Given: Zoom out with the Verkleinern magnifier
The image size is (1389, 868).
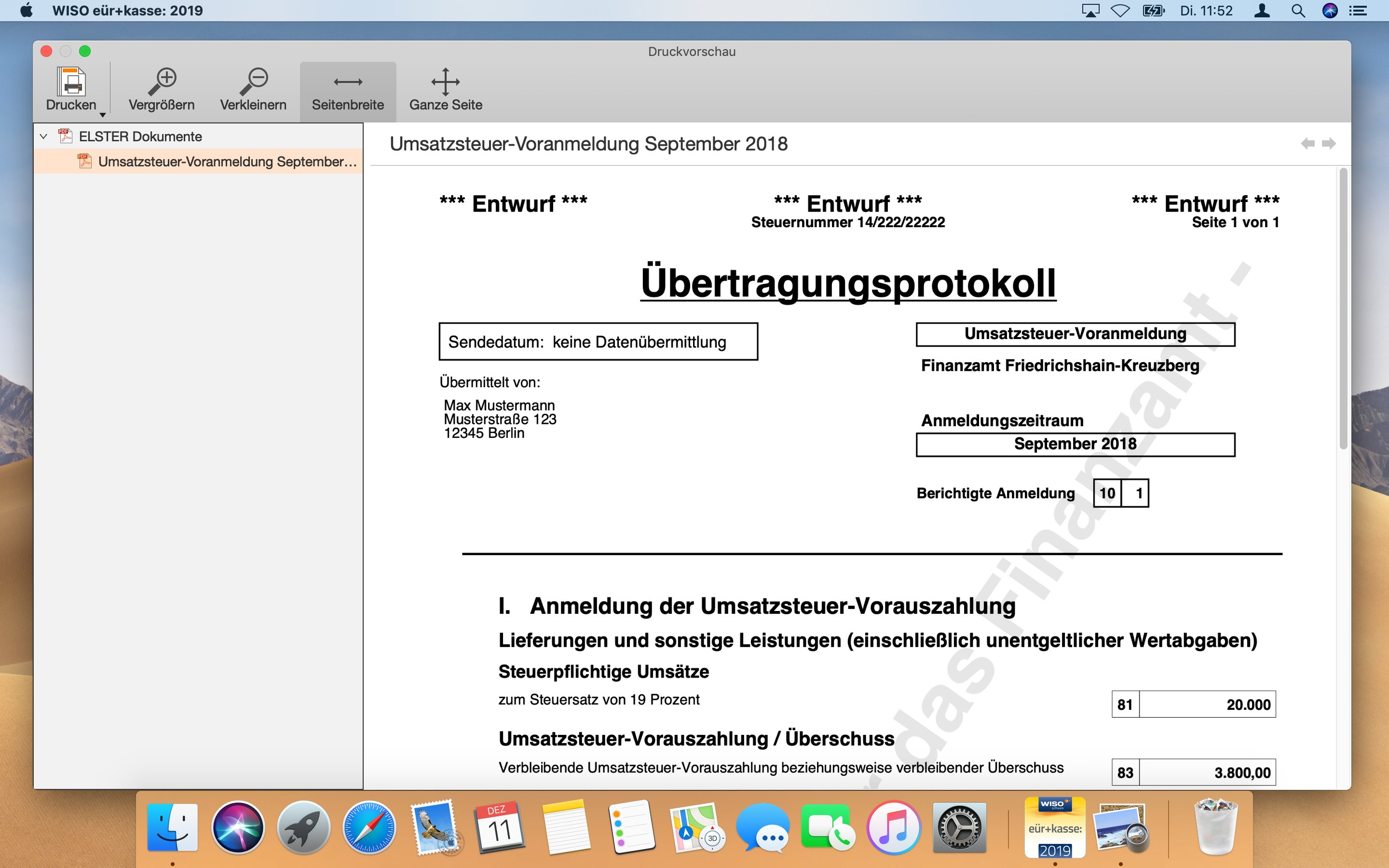Looking at the screenshot, I should click(253, 82).
